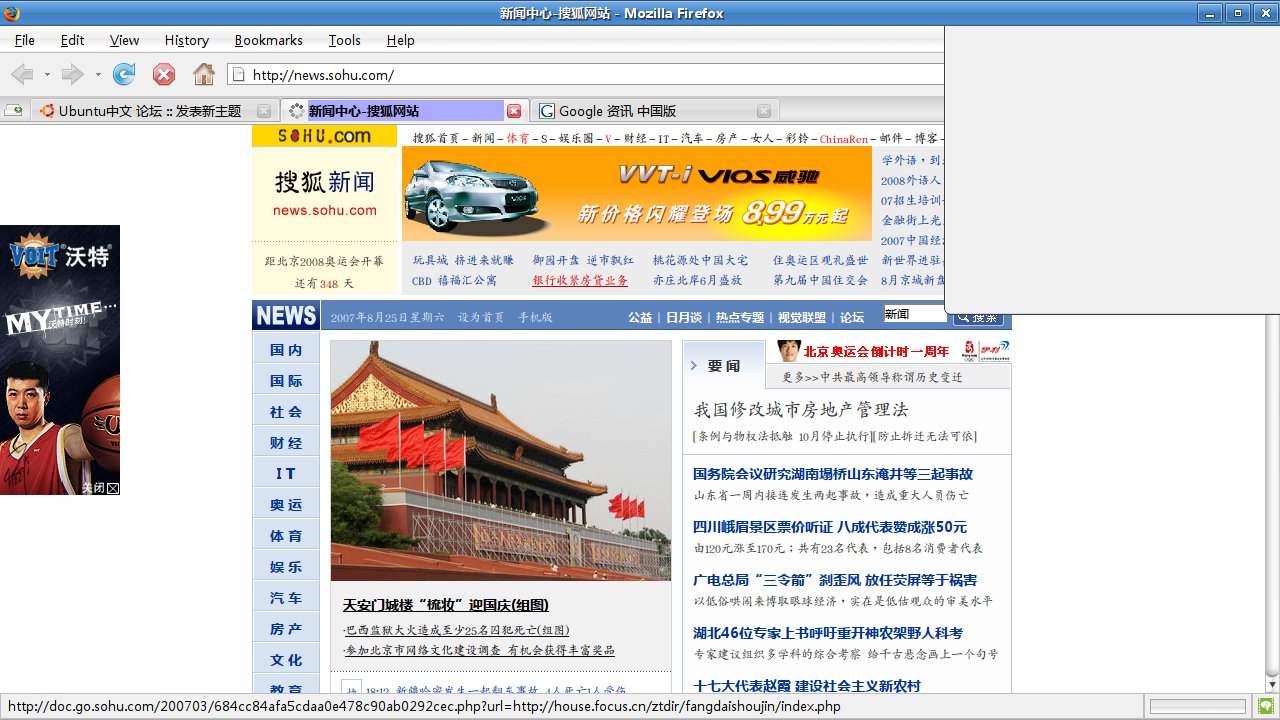Stop loading the page
Image resolution: width=1280 pixels, height=720 pixels.
[x=164, y=74]
